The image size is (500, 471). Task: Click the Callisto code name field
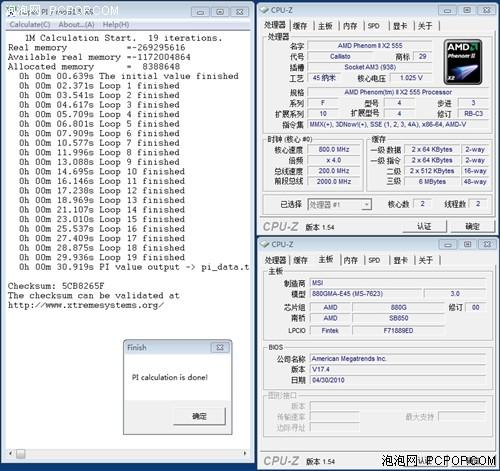pos(340,56)
